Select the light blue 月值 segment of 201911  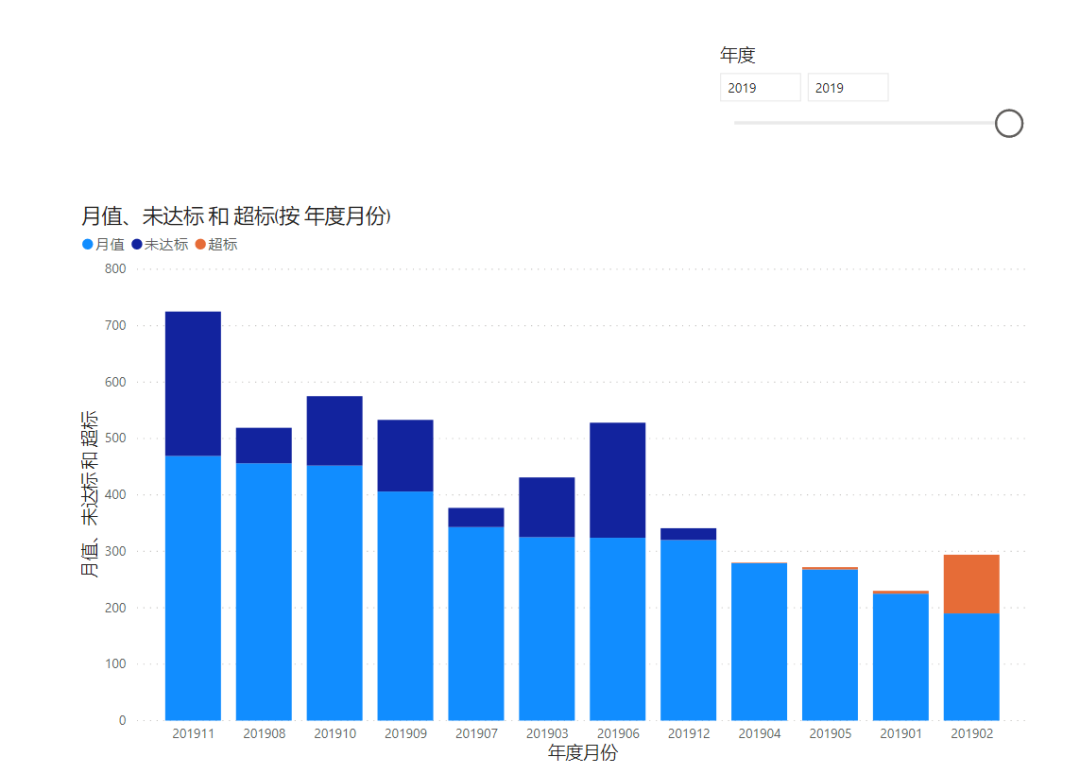[x=193, y=588]
